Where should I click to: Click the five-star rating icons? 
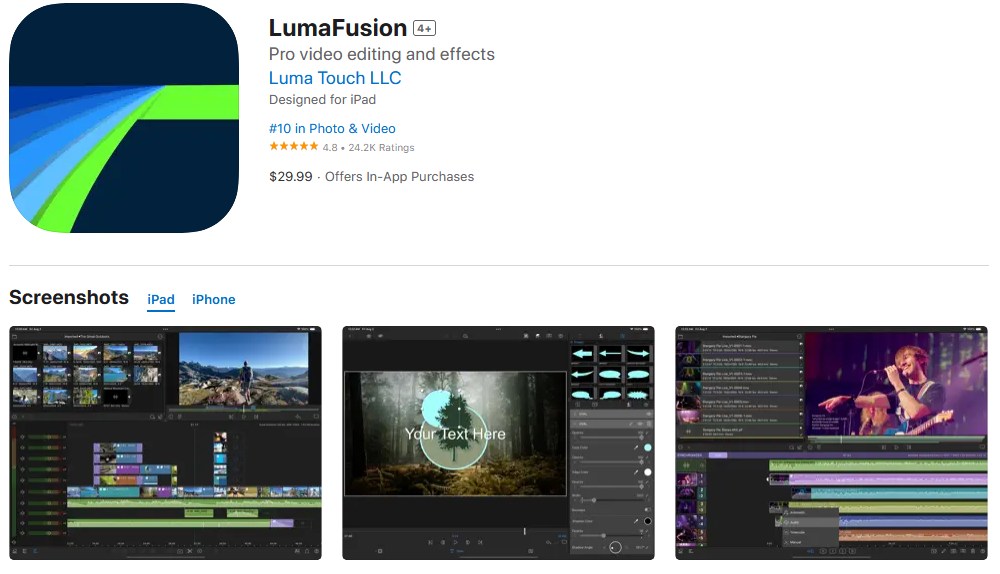click(293, 147)
